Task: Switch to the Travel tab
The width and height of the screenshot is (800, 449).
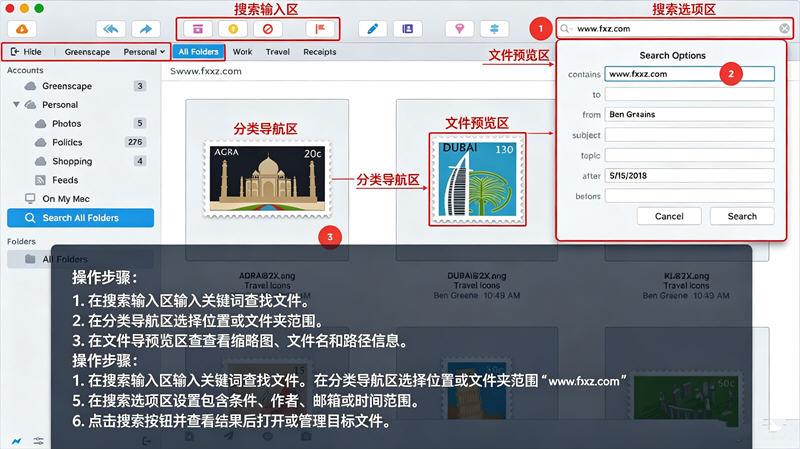Action: point(278,52)
